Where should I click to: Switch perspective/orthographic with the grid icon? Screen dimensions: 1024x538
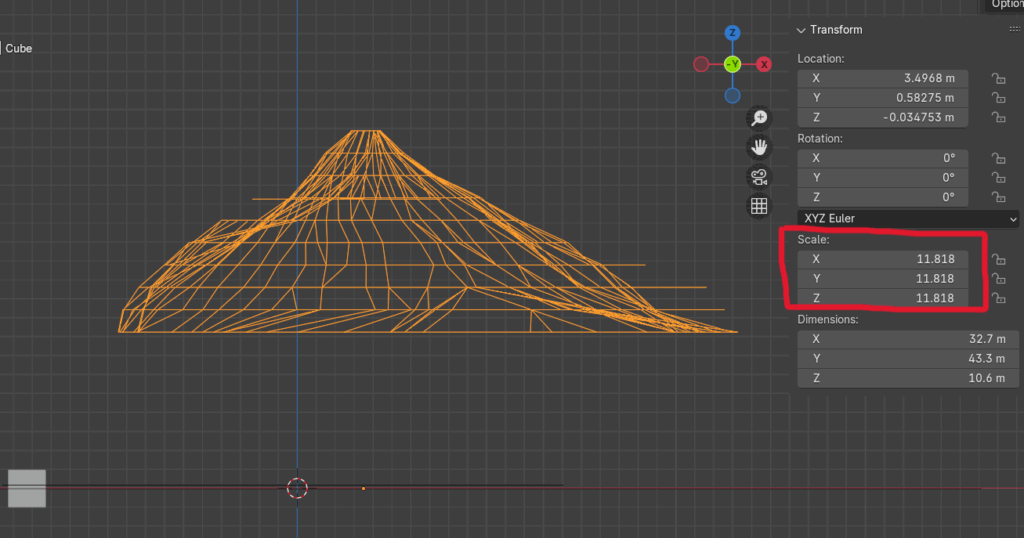coord(759,206)
